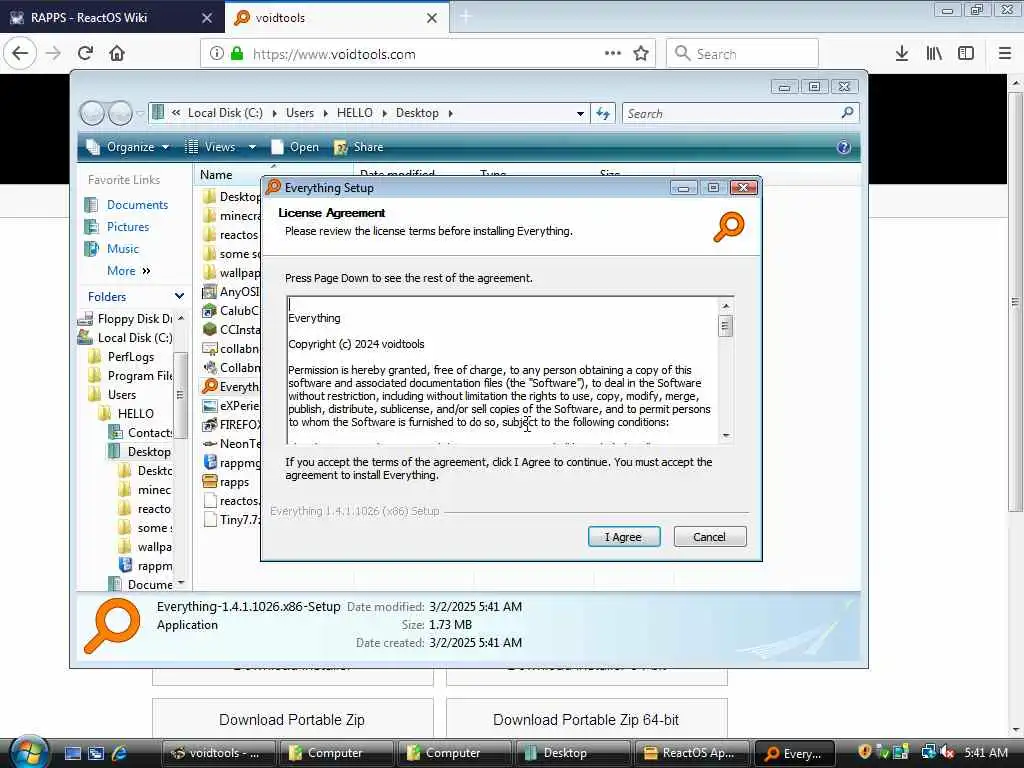1024x768 pixels.
Task: Click volume muted tray icon
Action: point(946,752)
